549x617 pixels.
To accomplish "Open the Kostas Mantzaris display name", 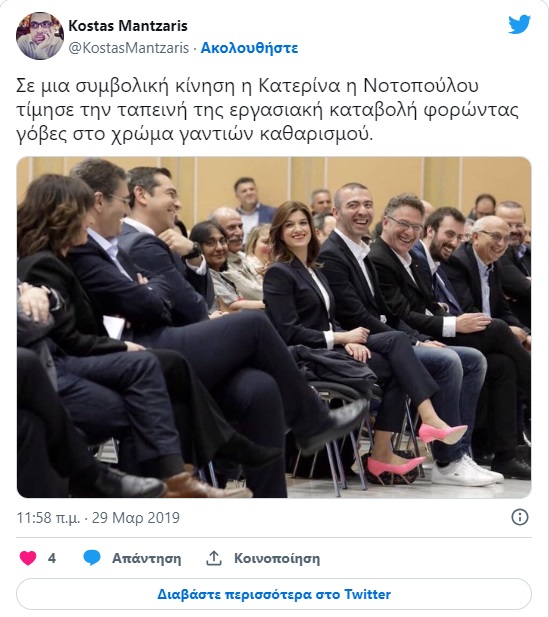I will [x=128, y=26].
